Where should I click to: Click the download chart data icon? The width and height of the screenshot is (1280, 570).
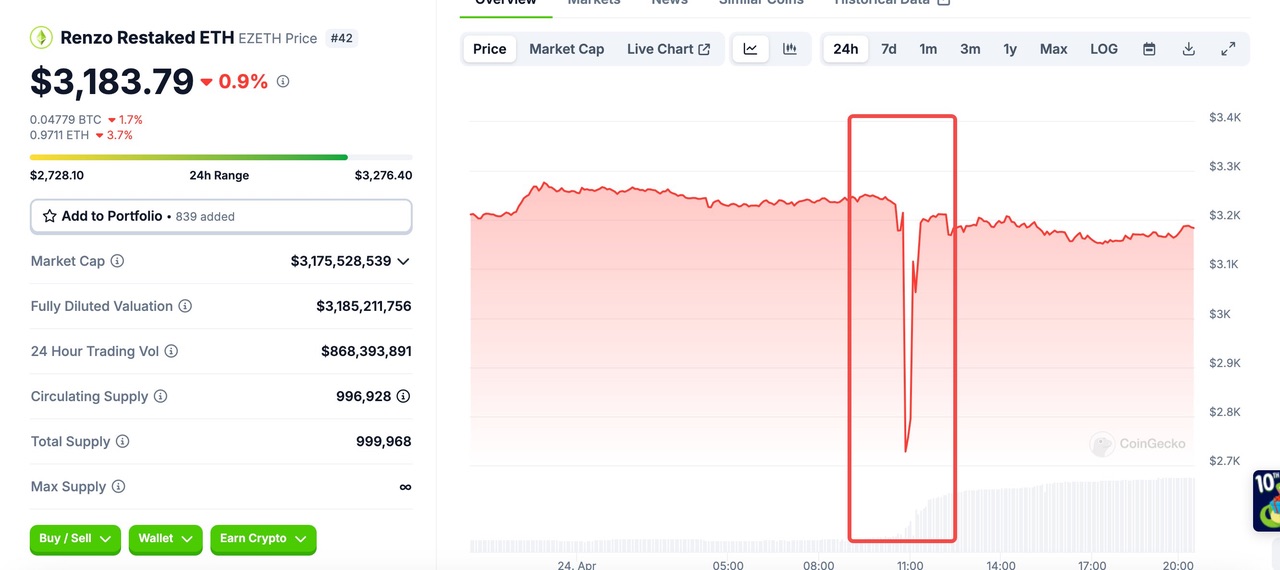tap(1188, 49)
